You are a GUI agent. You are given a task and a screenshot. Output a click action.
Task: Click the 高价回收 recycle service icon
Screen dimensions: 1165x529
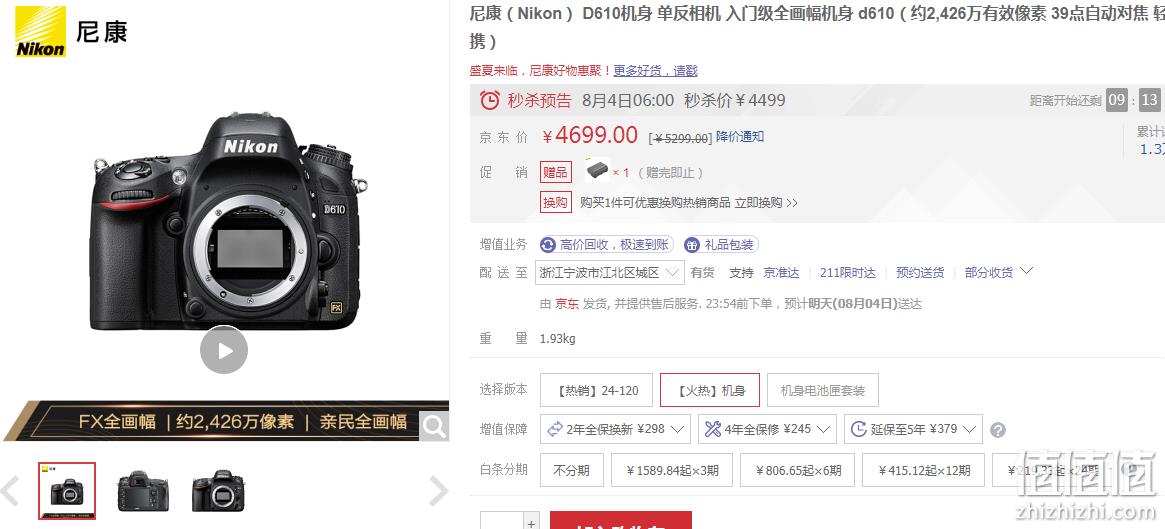[548, 244]
